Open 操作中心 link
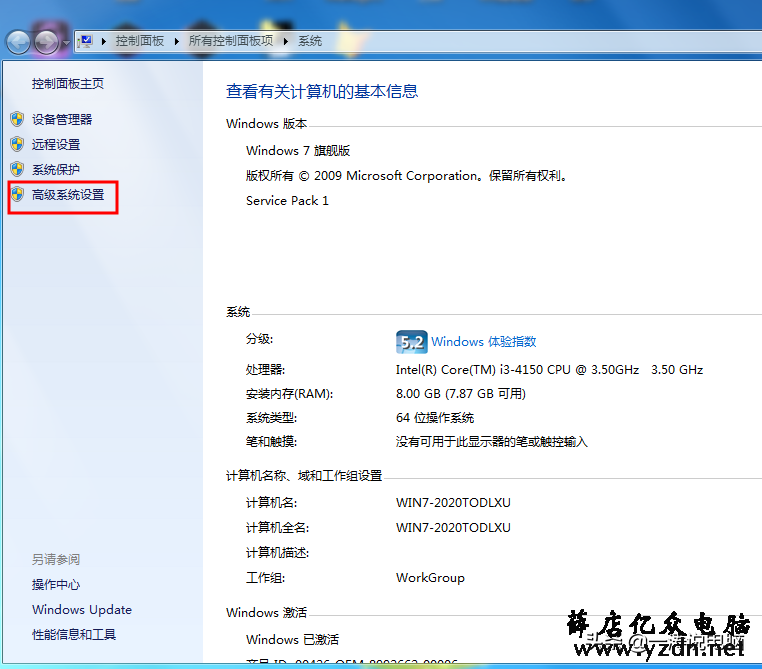The image size is (762, 669). (x=56, y=584)
